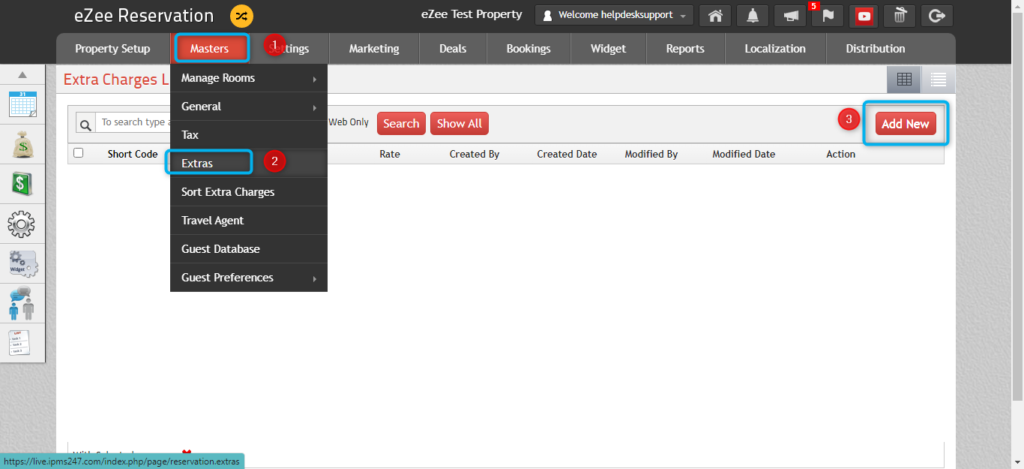Image resolution: width=1024 pixels, height=469 pixels.
Task: Collapse the left sidebar with up arrow
Action: pyautogui.click(x=22, y=75)
